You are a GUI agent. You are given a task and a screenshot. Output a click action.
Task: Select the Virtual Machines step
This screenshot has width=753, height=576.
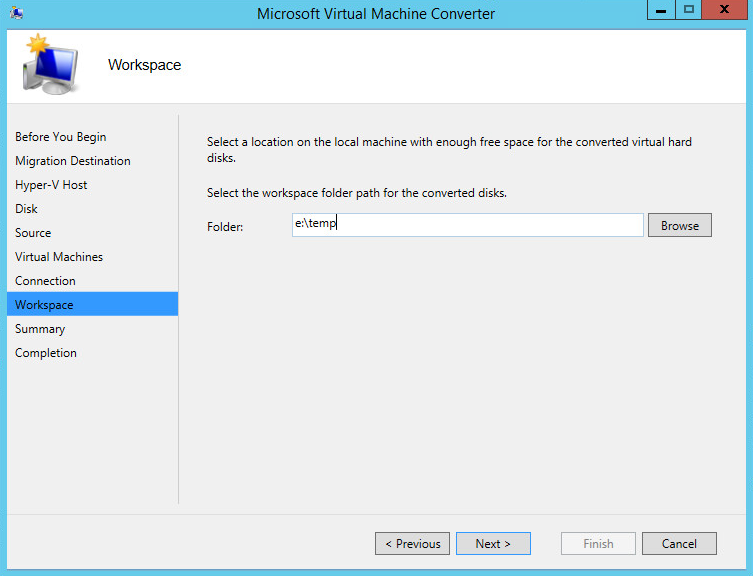[x=59, y=257]
